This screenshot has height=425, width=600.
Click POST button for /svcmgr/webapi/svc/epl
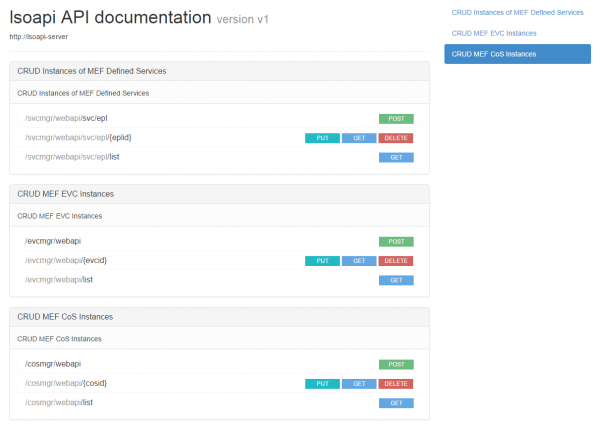coord(396,119)
